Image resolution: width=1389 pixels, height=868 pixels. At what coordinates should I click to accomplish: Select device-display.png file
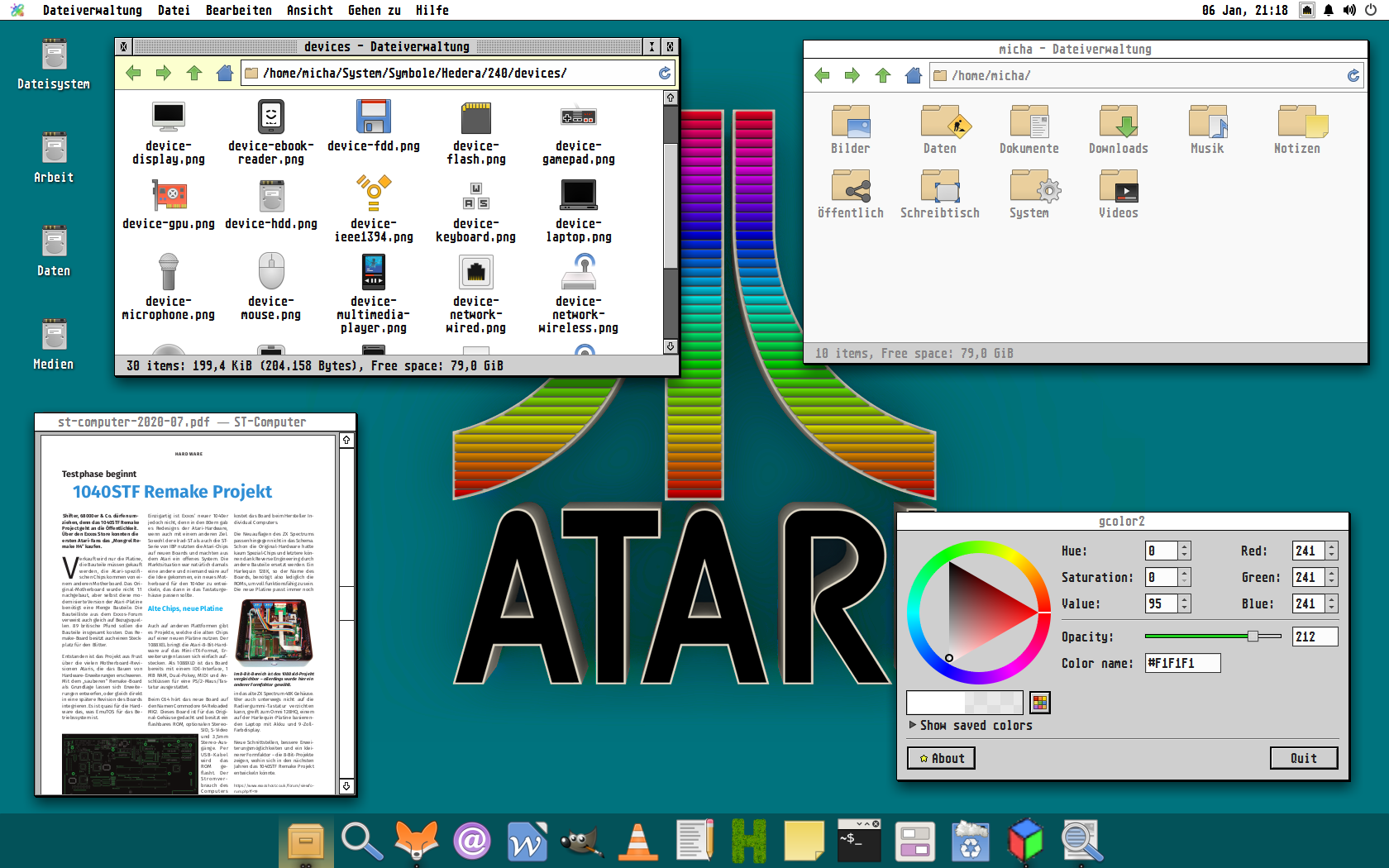click(x=169, y=133)
